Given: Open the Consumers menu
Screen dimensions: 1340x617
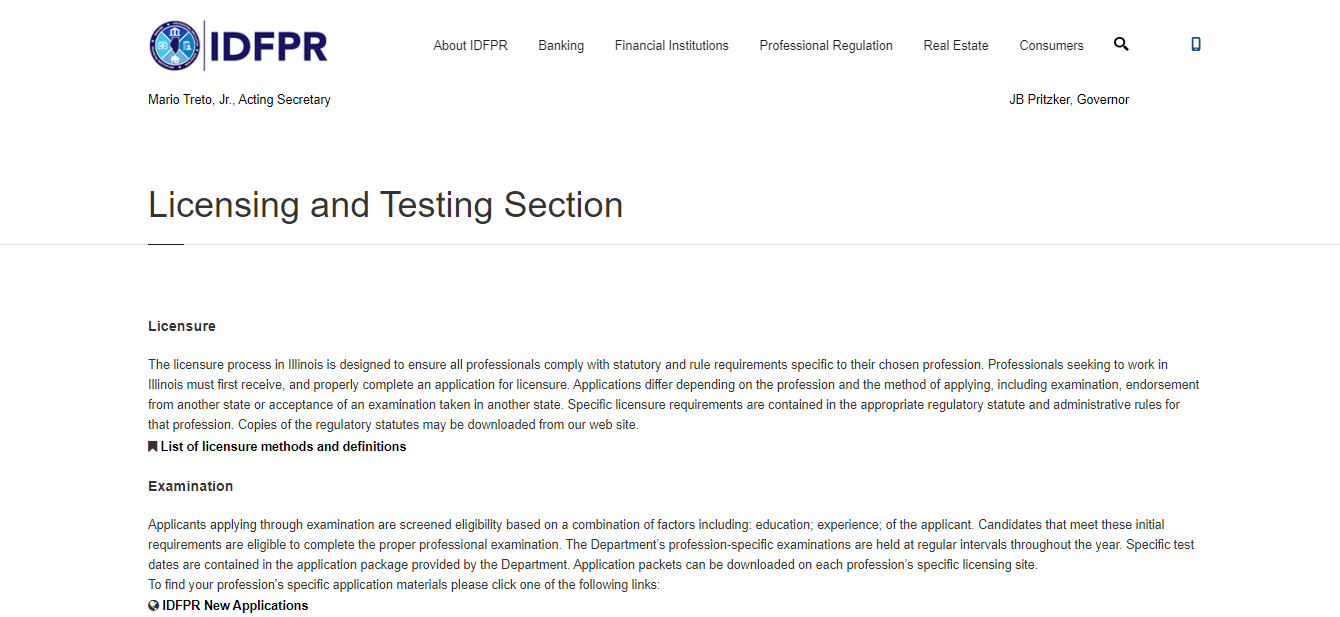Looking at the screenshot, I should 1051,44.
